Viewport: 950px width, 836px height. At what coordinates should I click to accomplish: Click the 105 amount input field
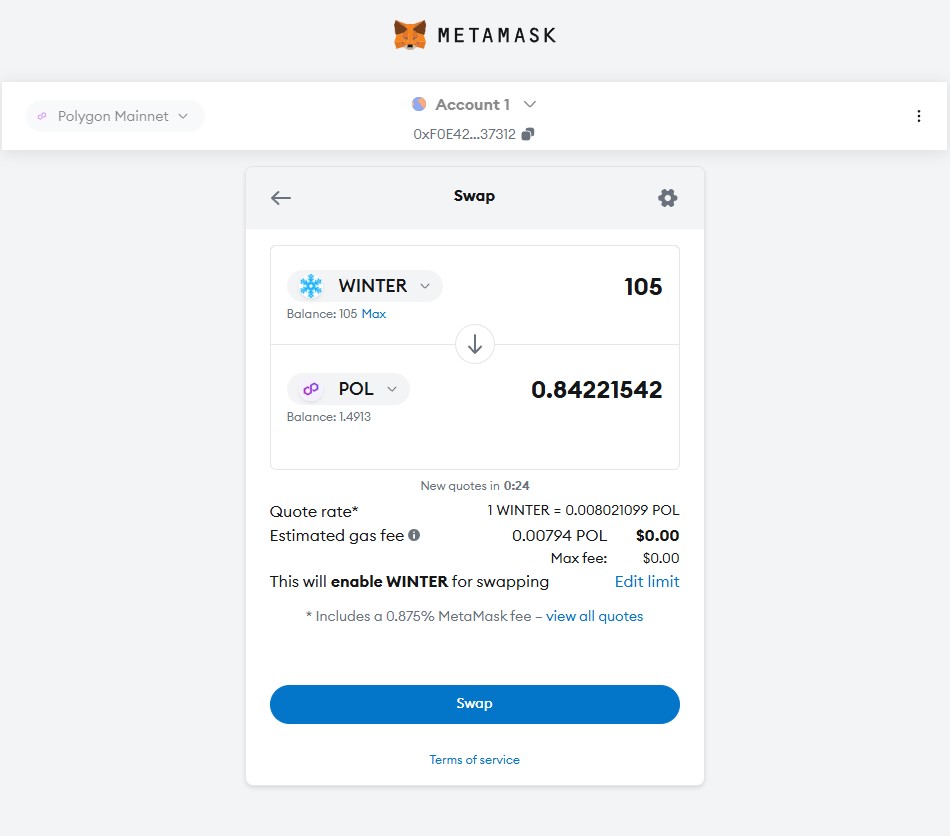pyautogui.click(x=600, y=287)
